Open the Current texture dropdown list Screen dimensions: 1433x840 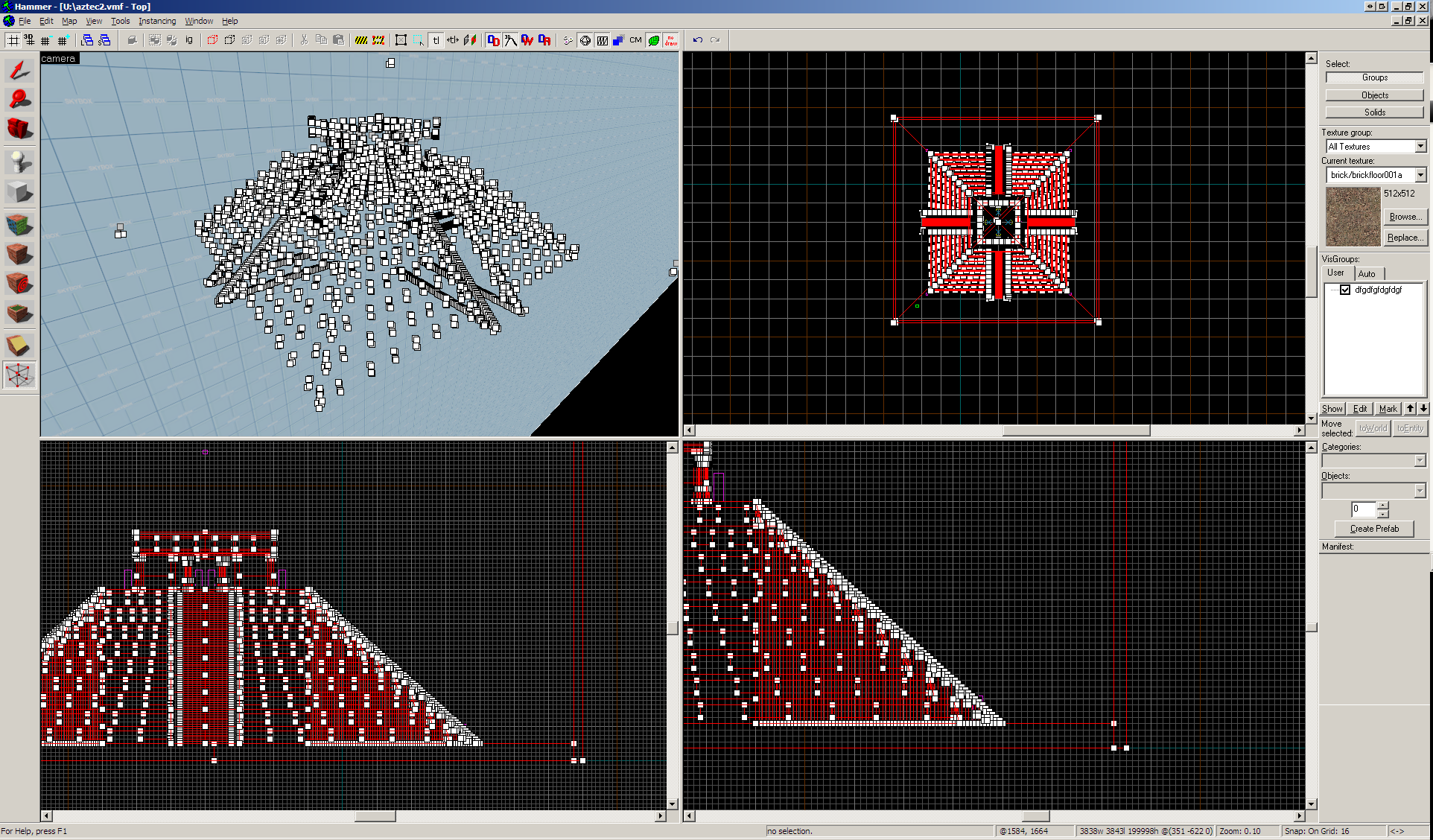(1420, 175)
